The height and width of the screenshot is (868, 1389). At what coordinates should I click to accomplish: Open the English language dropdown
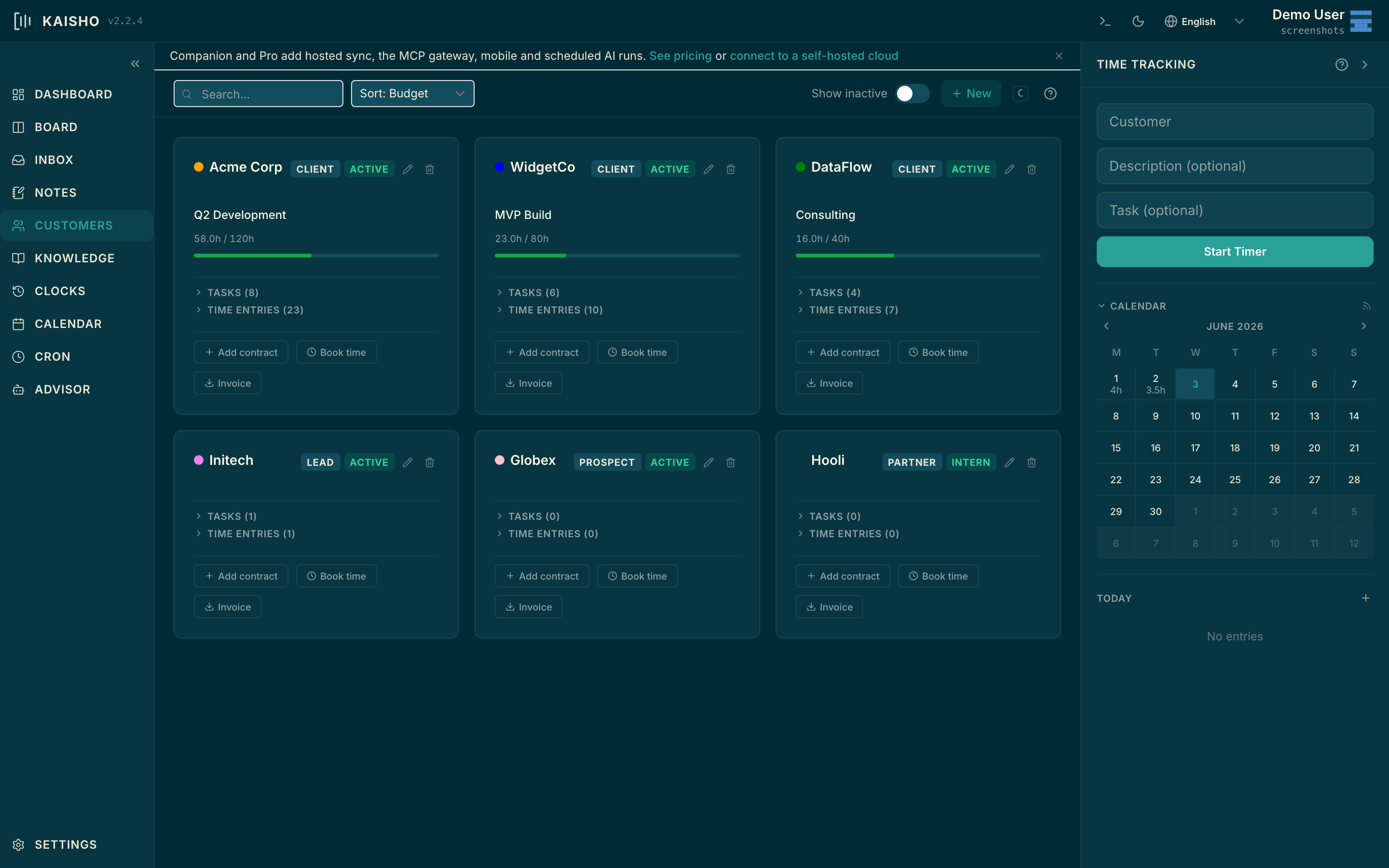click(1204, 21)
